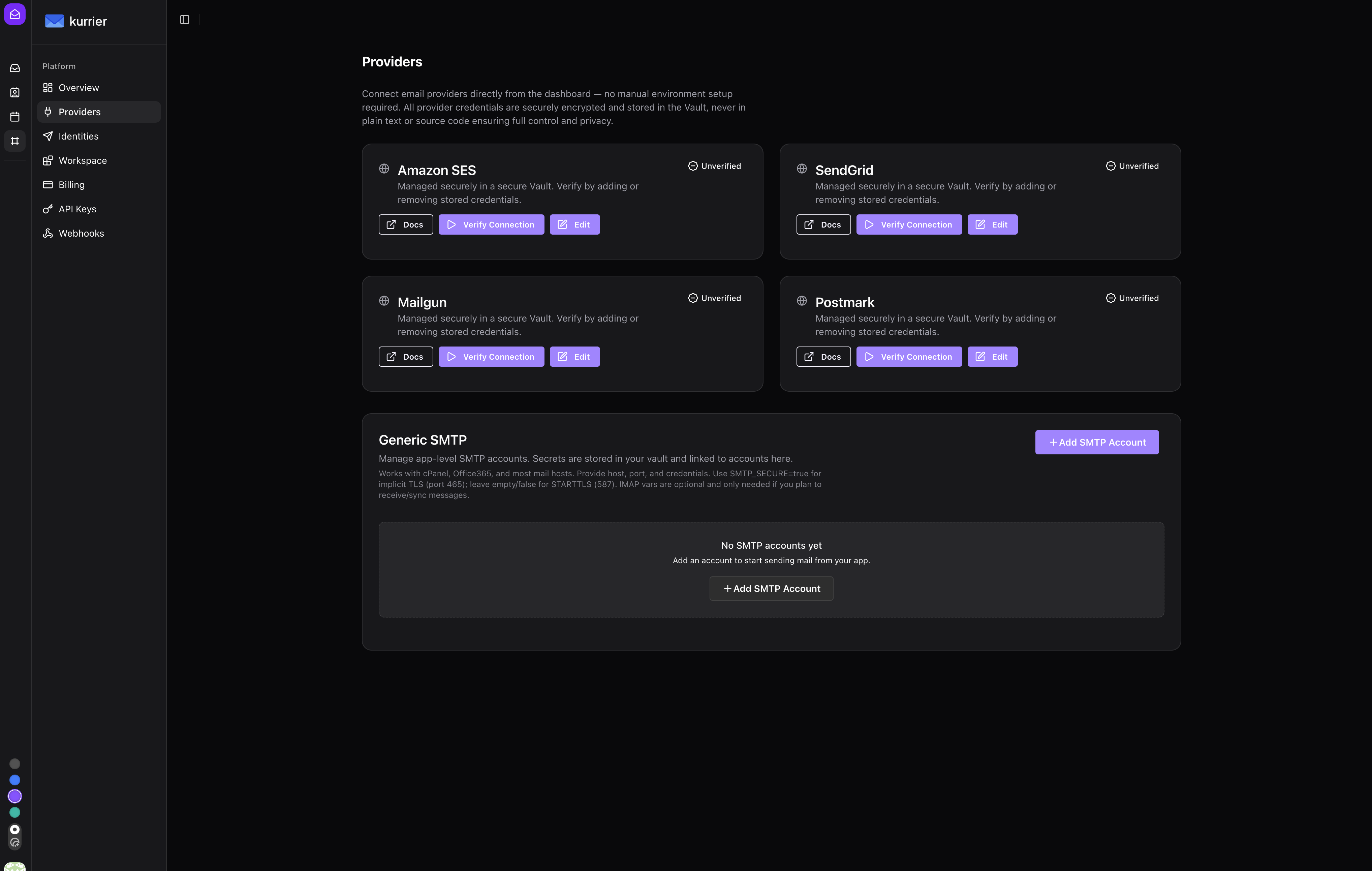Image resolution: width=1372 pixels, height=871 pixels.
Task: Open the Identities menu item
Action: 79,136
